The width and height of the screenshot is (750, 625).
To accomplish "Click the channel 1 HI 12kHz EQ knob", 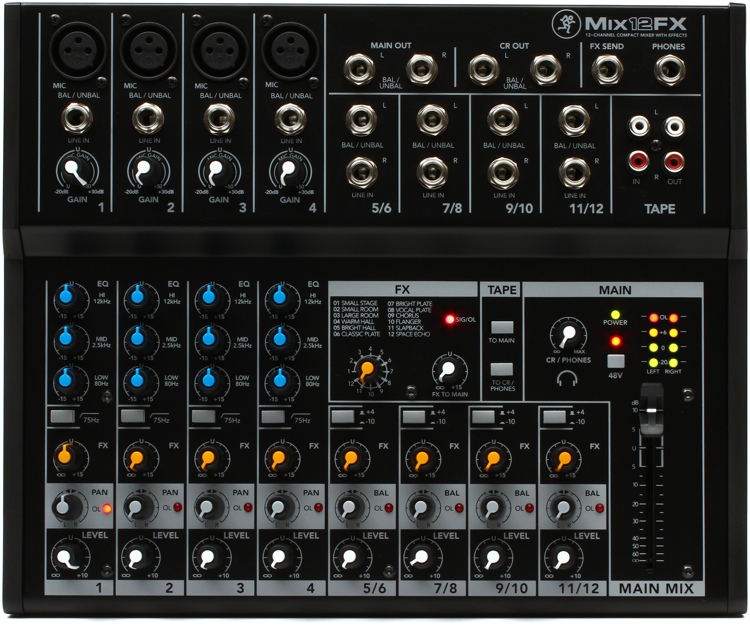I will (66, 298).
